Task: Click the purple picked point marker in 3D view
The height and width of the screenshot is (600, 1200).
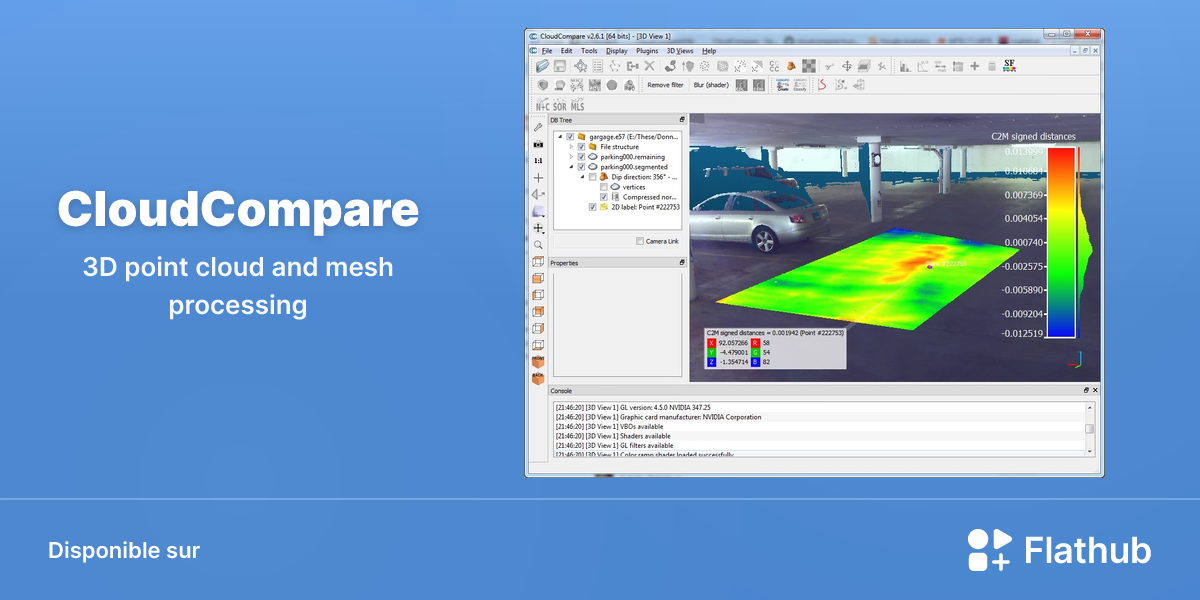Action: pos(929,266)
